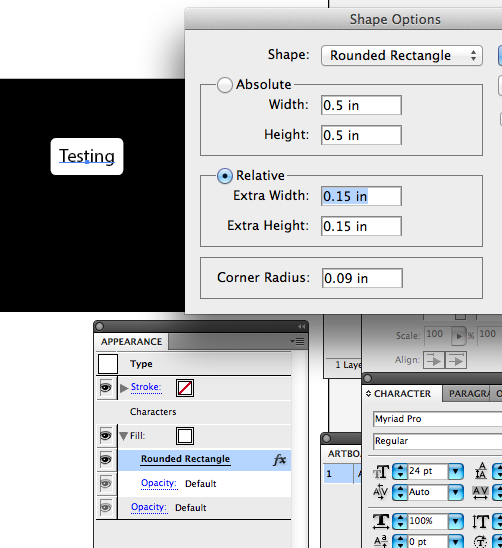The image size is (502, 548).
Task: Collapse the Fill disclosure triangle
Action: [123, 436]
